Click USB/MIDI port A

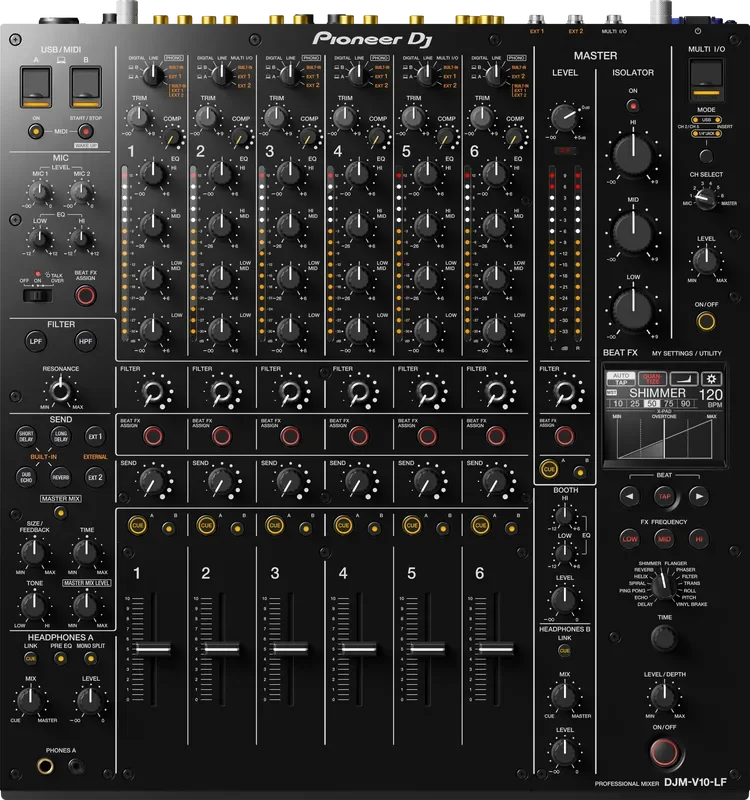click(36, 87)
